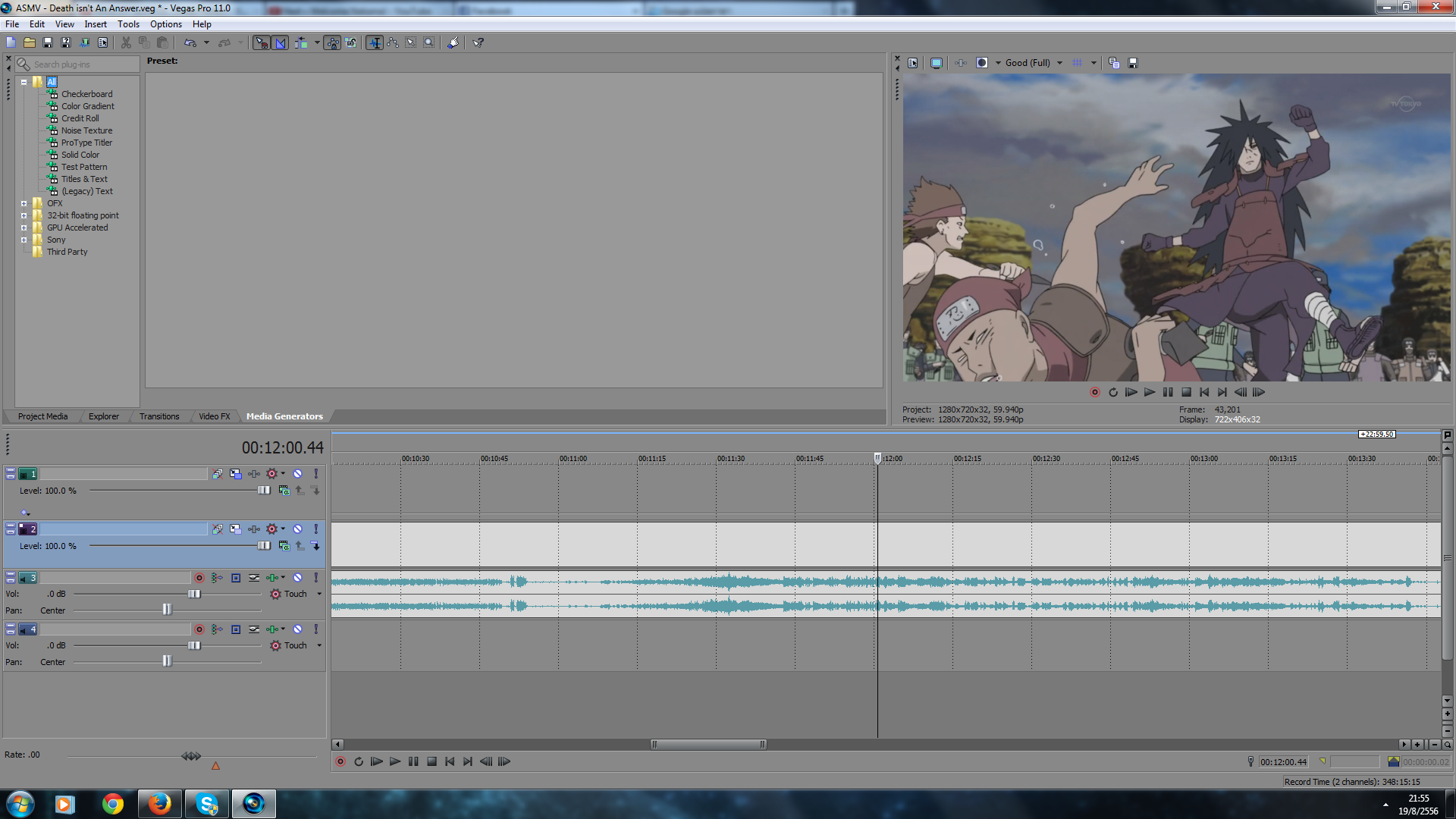
Task: Click the Envelope Edit tool icon
Action: point(393,43)
